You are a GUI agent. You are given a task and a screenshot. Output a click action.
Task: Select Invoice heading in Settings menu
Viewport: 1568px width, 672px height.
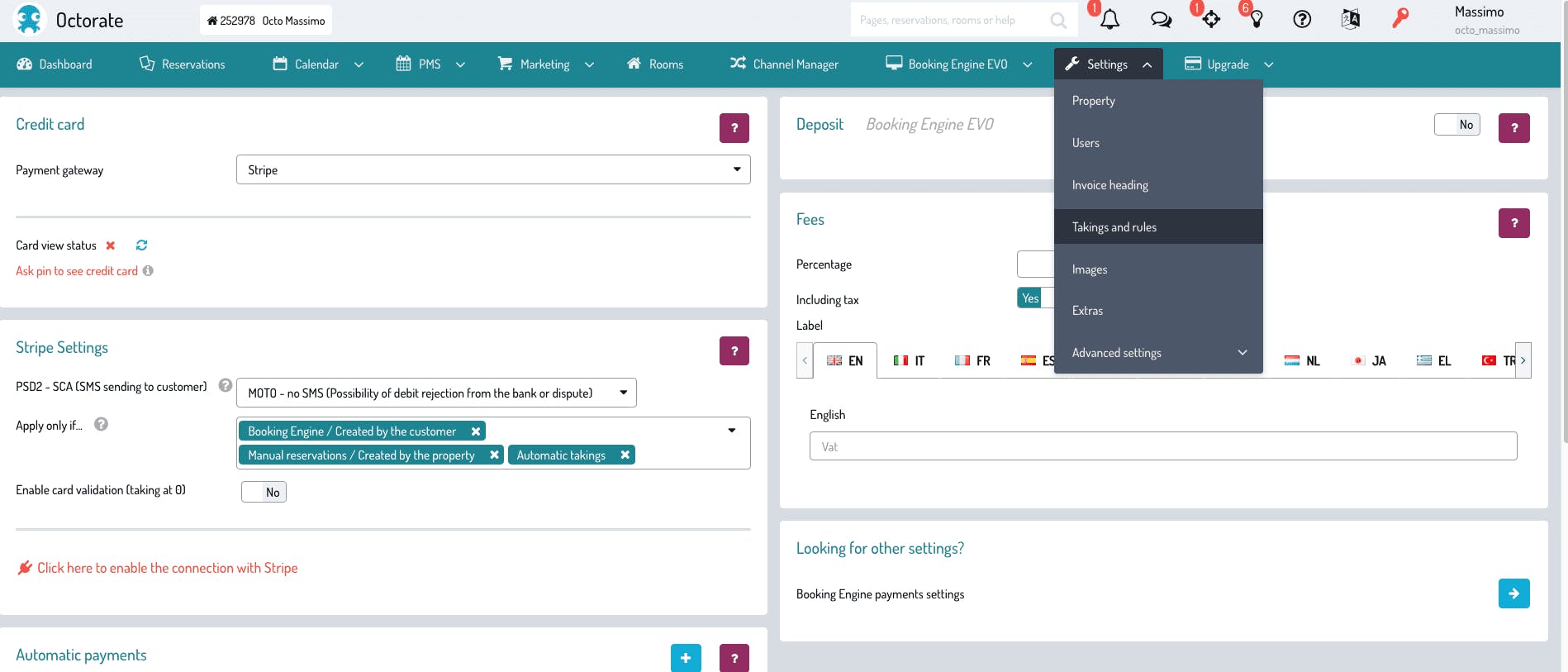click(1158, 185)
